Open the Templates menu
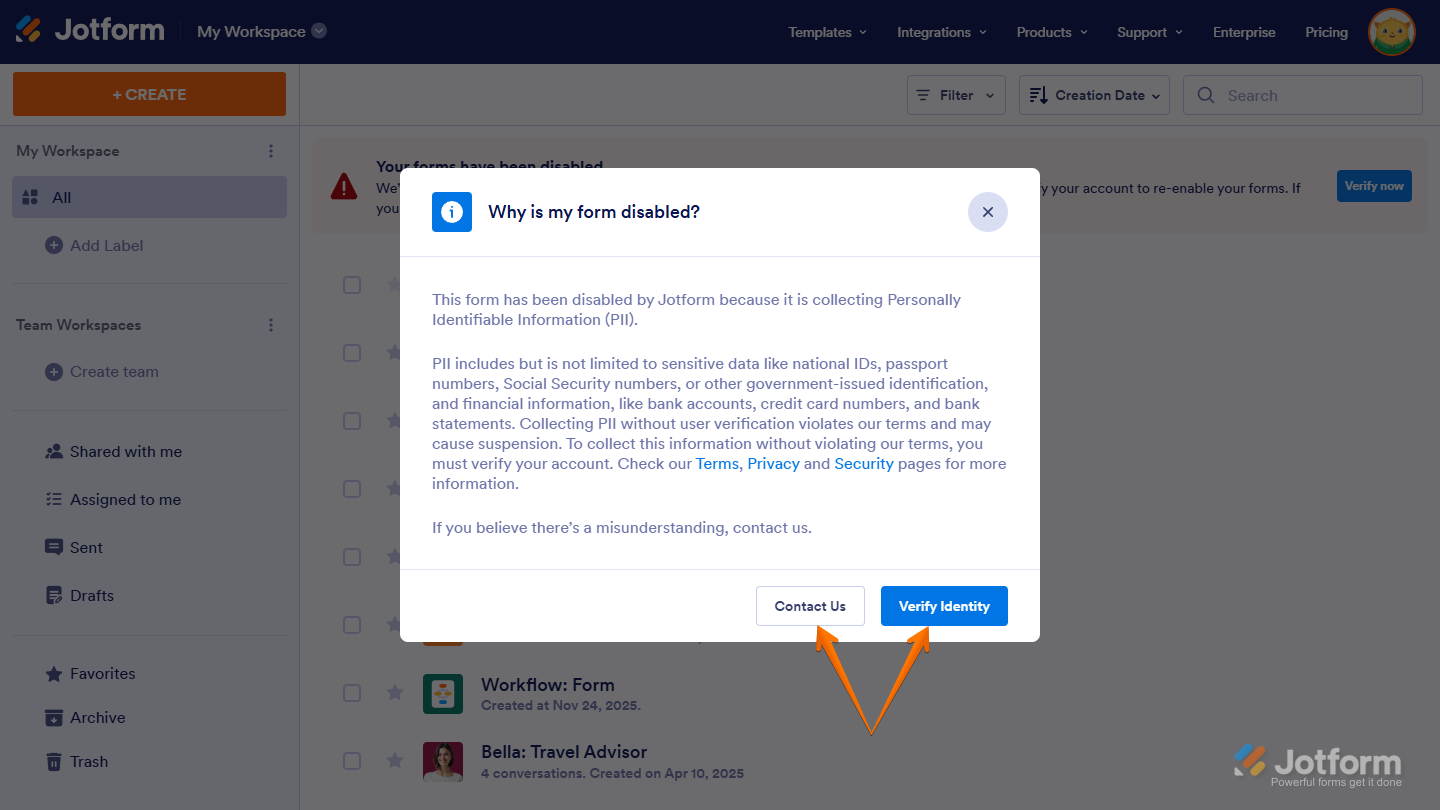The image size is (1440, 810). pyautogui.click(x=826, y=31)
